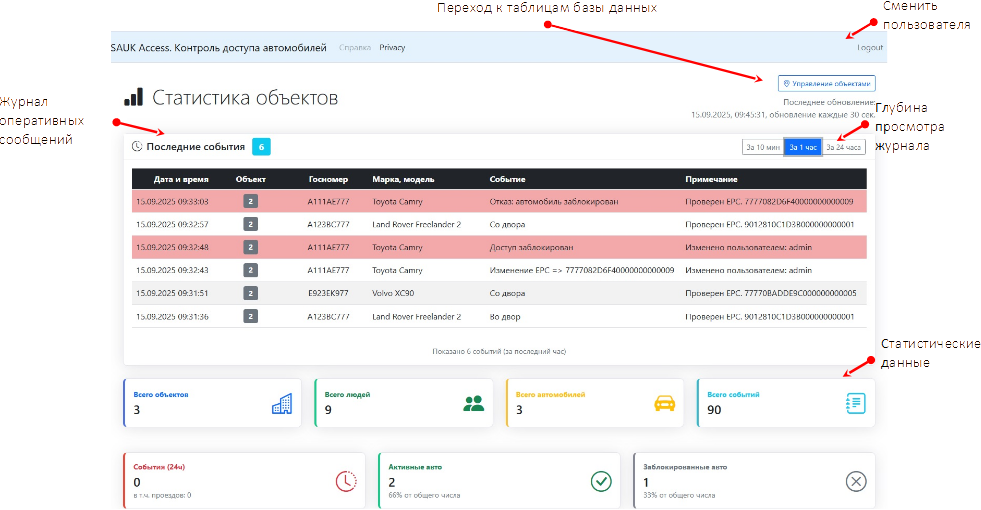Select the За 1 час journal filter

click(x=803, y=147)
